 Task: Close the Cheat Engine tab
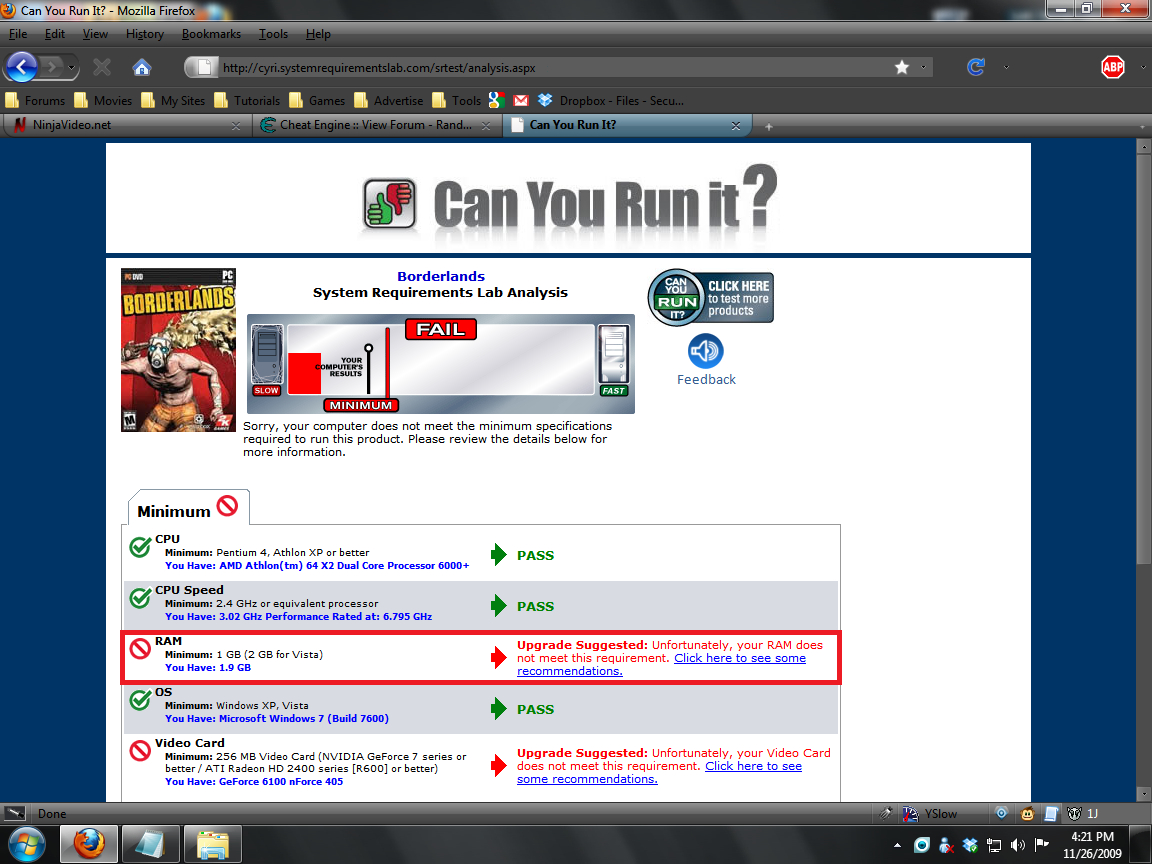(x=486, y=126)
